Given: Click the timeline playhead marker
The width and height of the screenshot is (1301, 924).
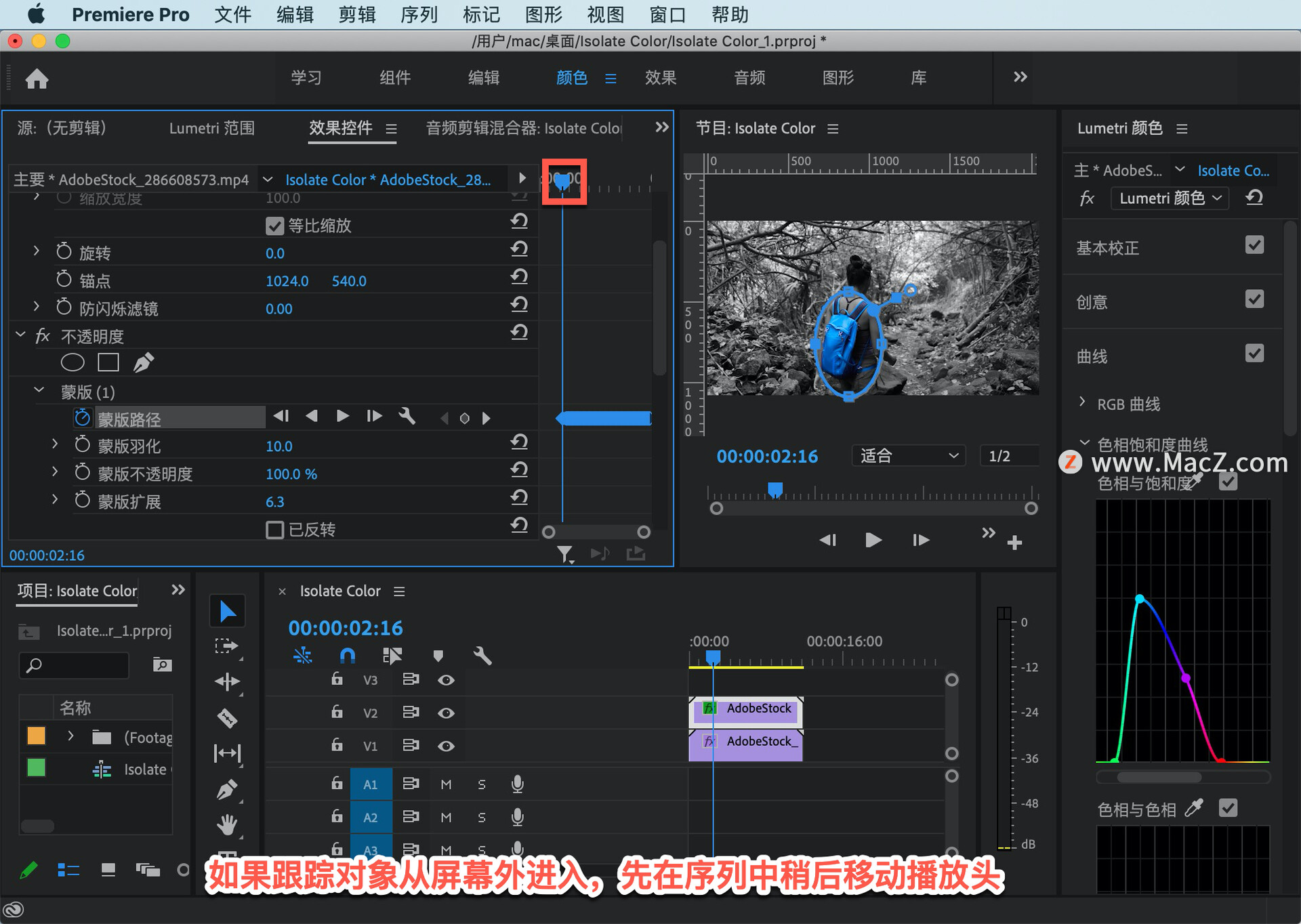Looking at the screenshot, I should [713, 657].
